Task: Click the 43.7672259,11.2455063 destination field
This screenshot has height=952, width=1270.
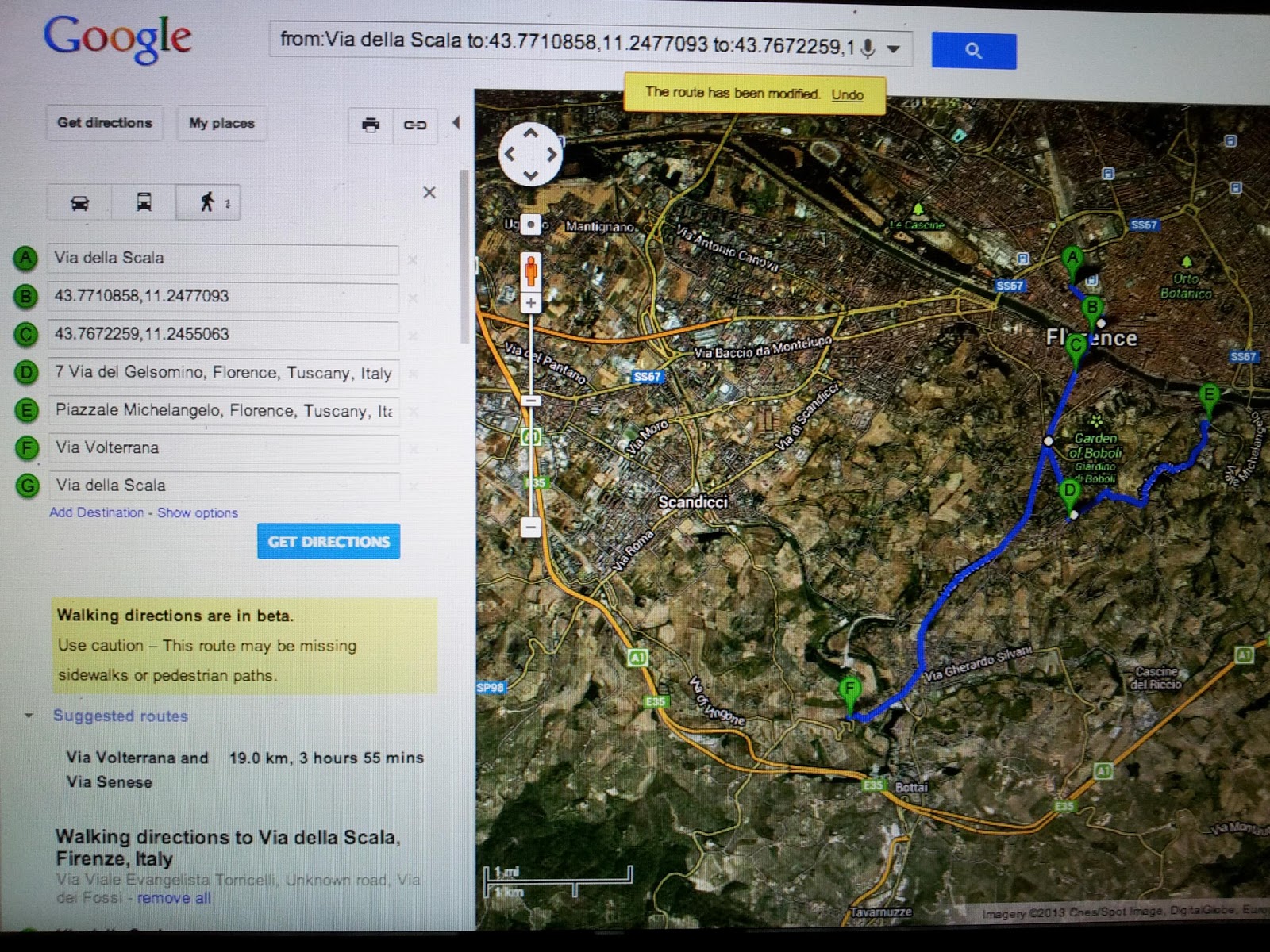Action: coord(222,335)
